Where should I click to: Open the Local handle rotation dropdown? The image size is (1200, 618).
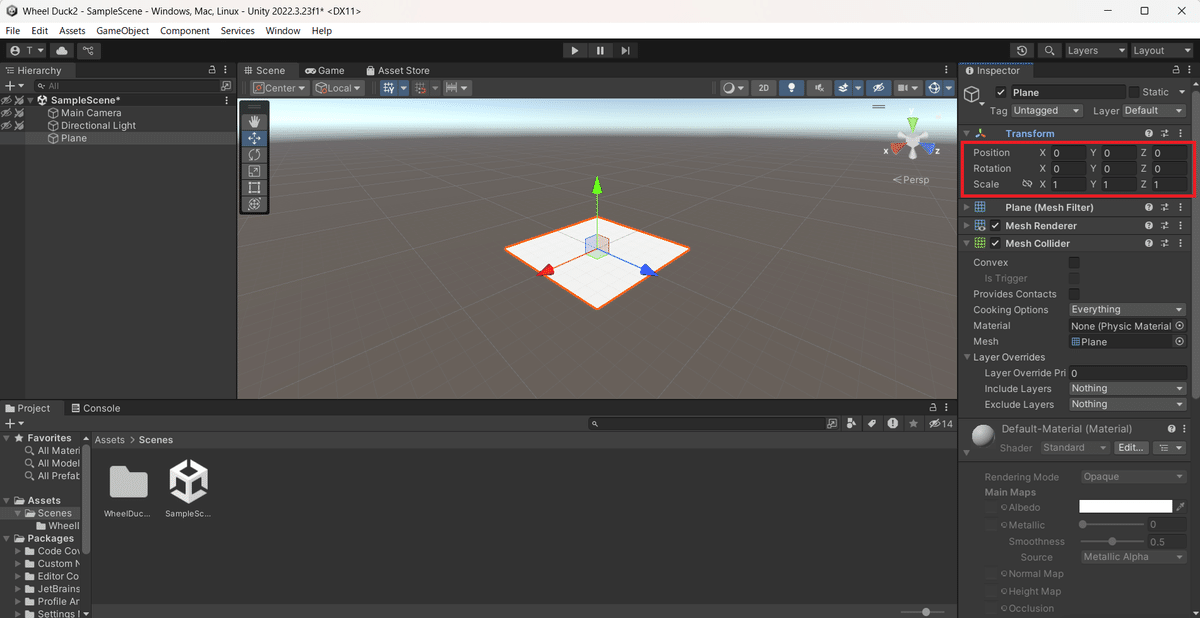tap(338, 88)
